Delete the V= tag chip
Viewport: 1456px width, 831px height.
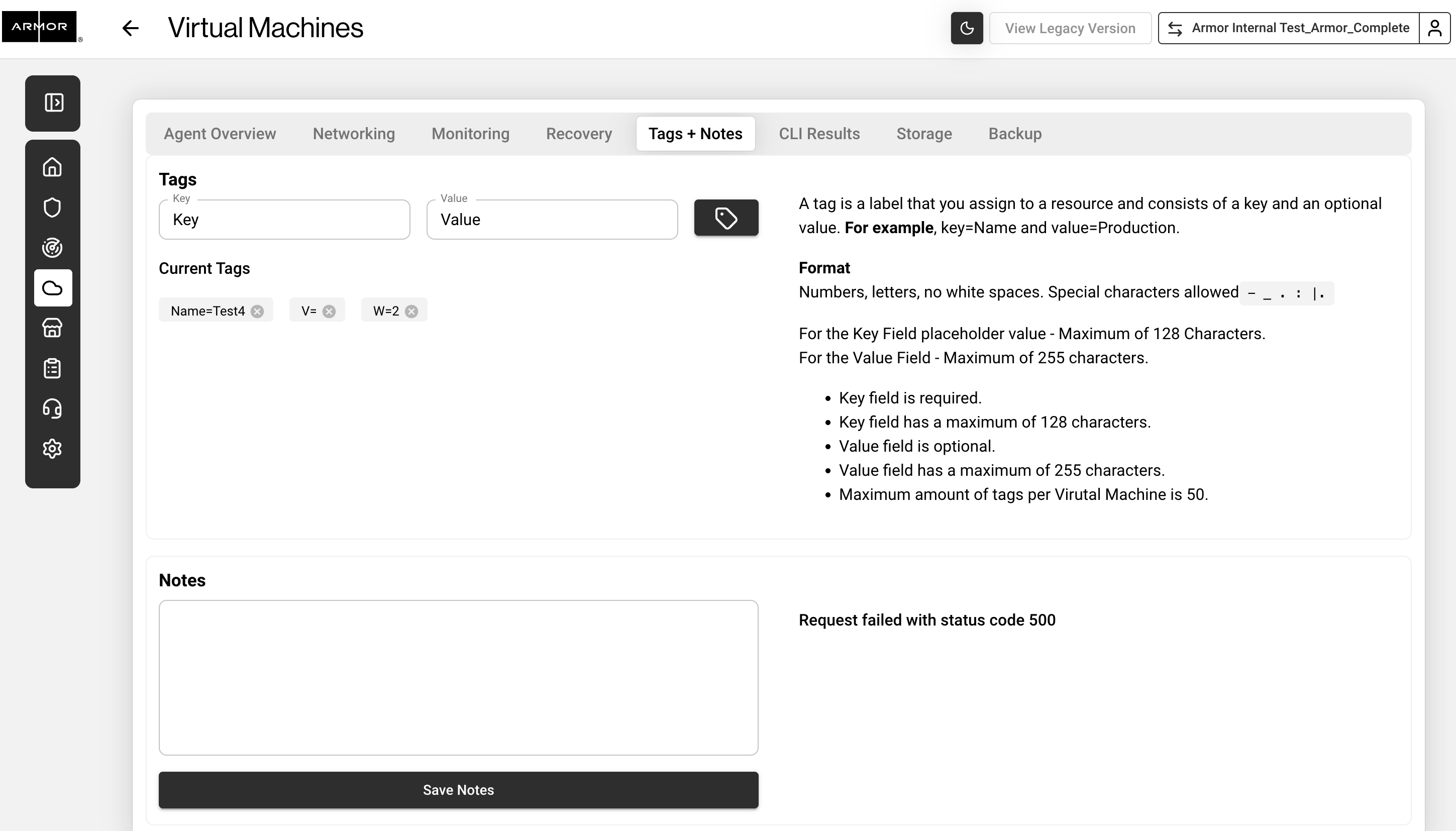[329, 311]
